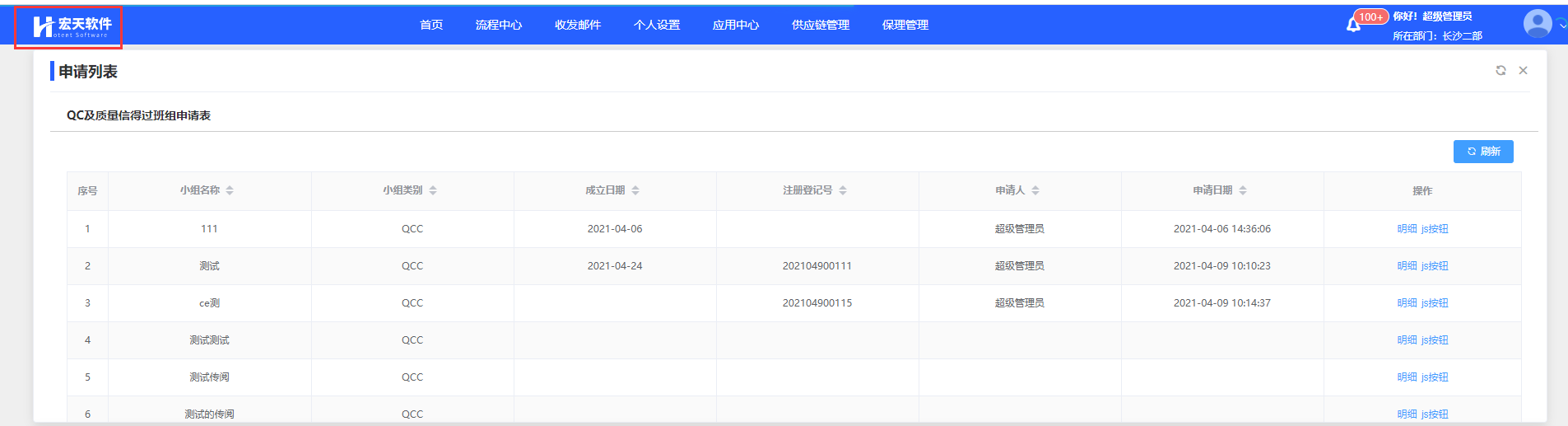Sort by 申请人 column

pyautogui.click(x=1035, y=190)
